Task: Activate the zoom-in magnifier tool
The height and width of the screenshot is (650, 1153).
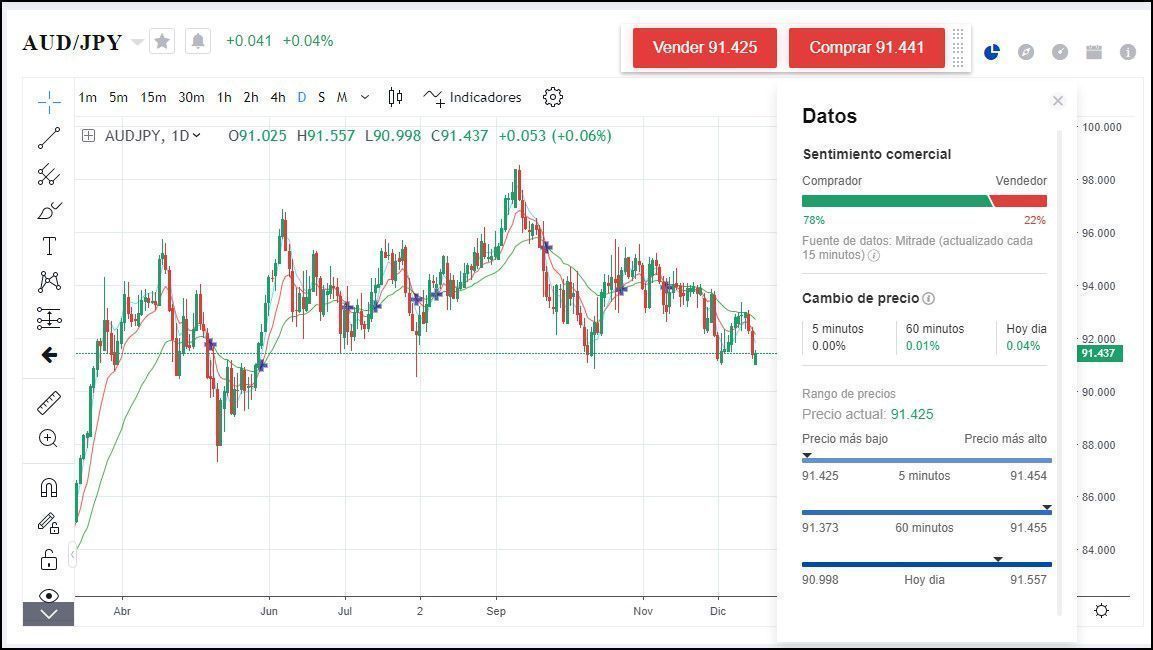Action: point(49,438)
